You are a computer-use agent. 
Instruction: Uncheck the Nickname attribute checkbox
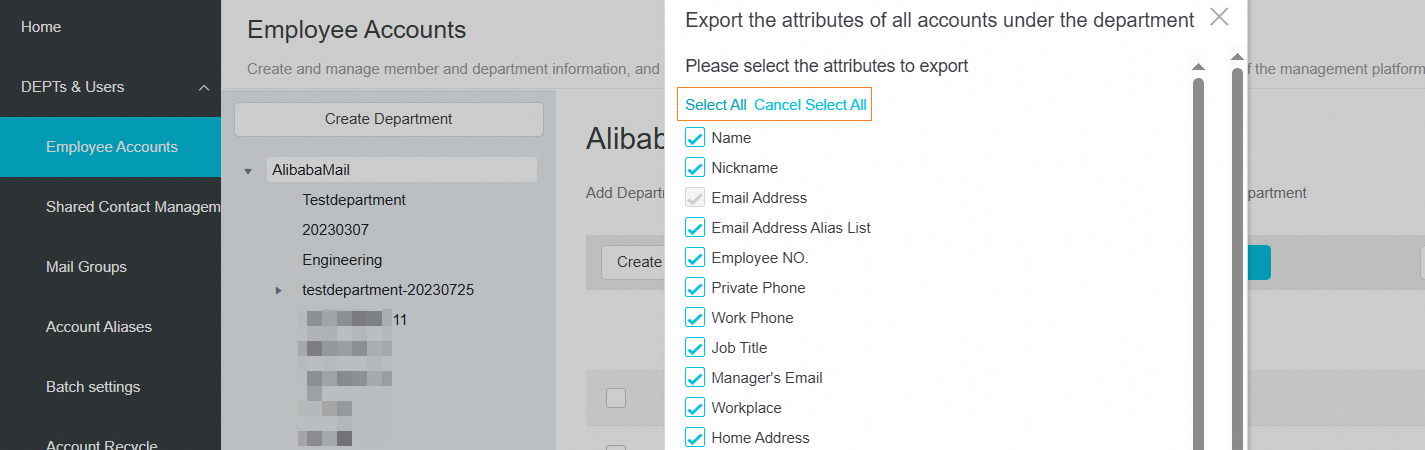click(x=695, y=168)
